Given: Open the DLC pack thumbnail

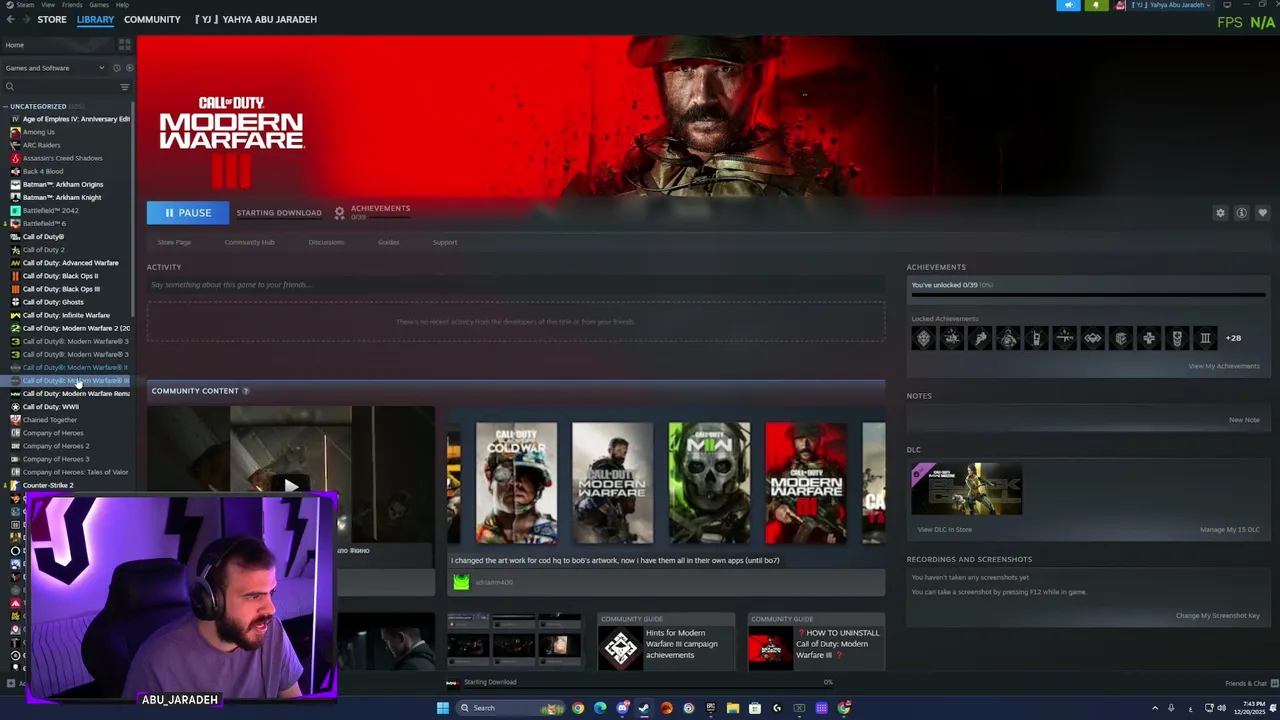Looking at the screenshot, I should coord(966,489).
